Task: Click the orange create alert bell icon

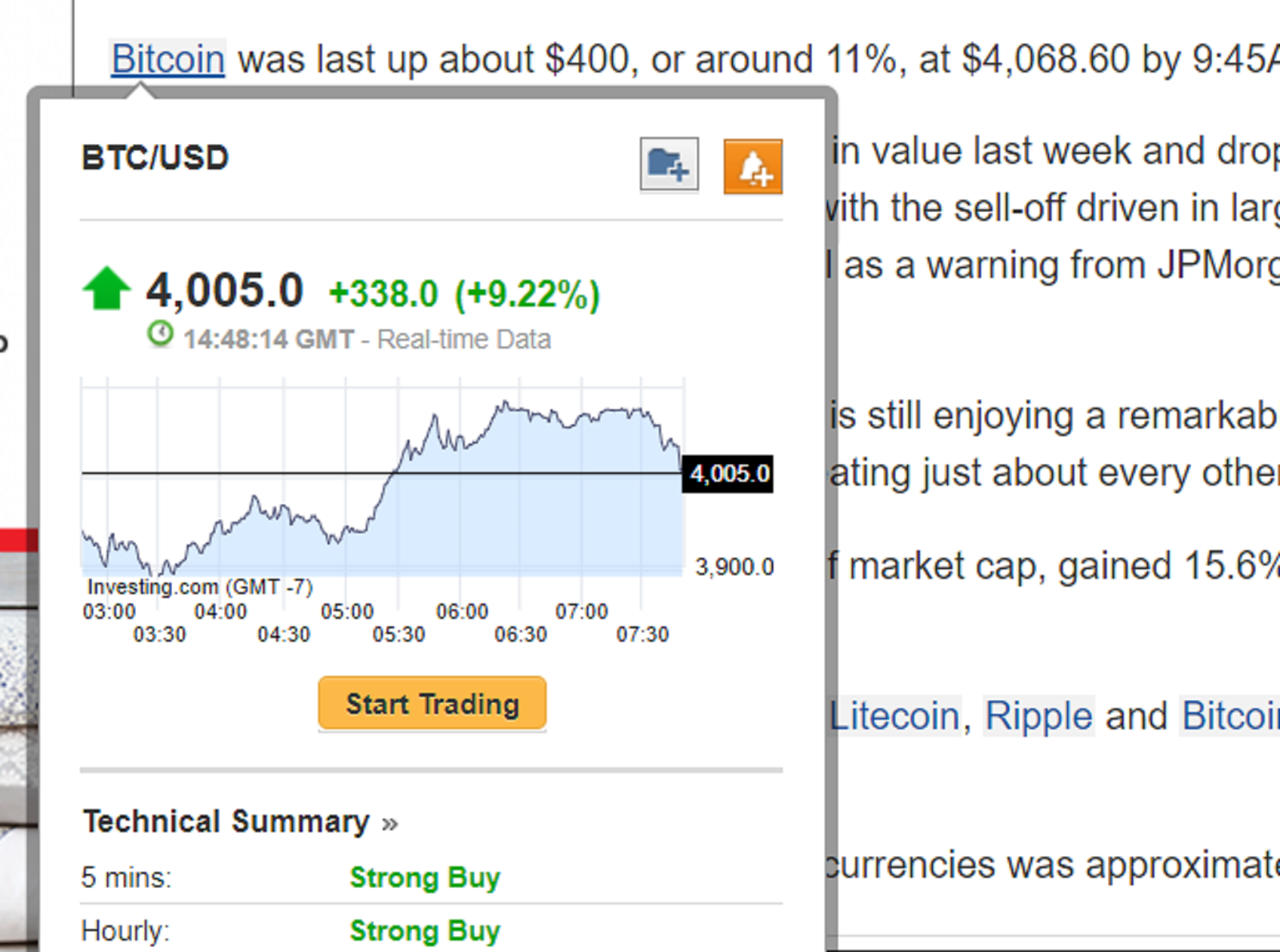Action: click(x=753, y=166)
